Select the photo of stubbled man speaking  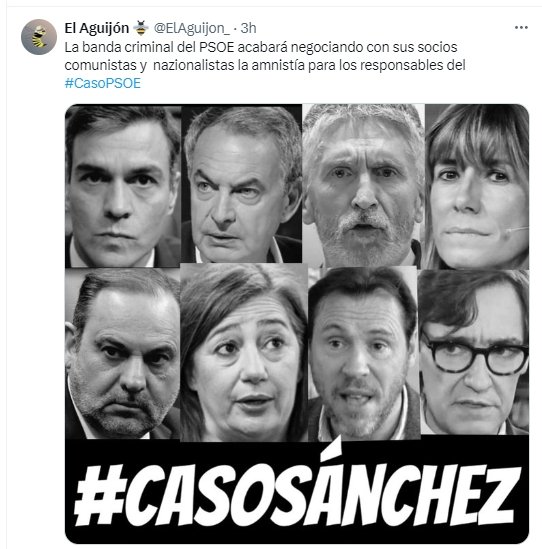tap(363, 353)
